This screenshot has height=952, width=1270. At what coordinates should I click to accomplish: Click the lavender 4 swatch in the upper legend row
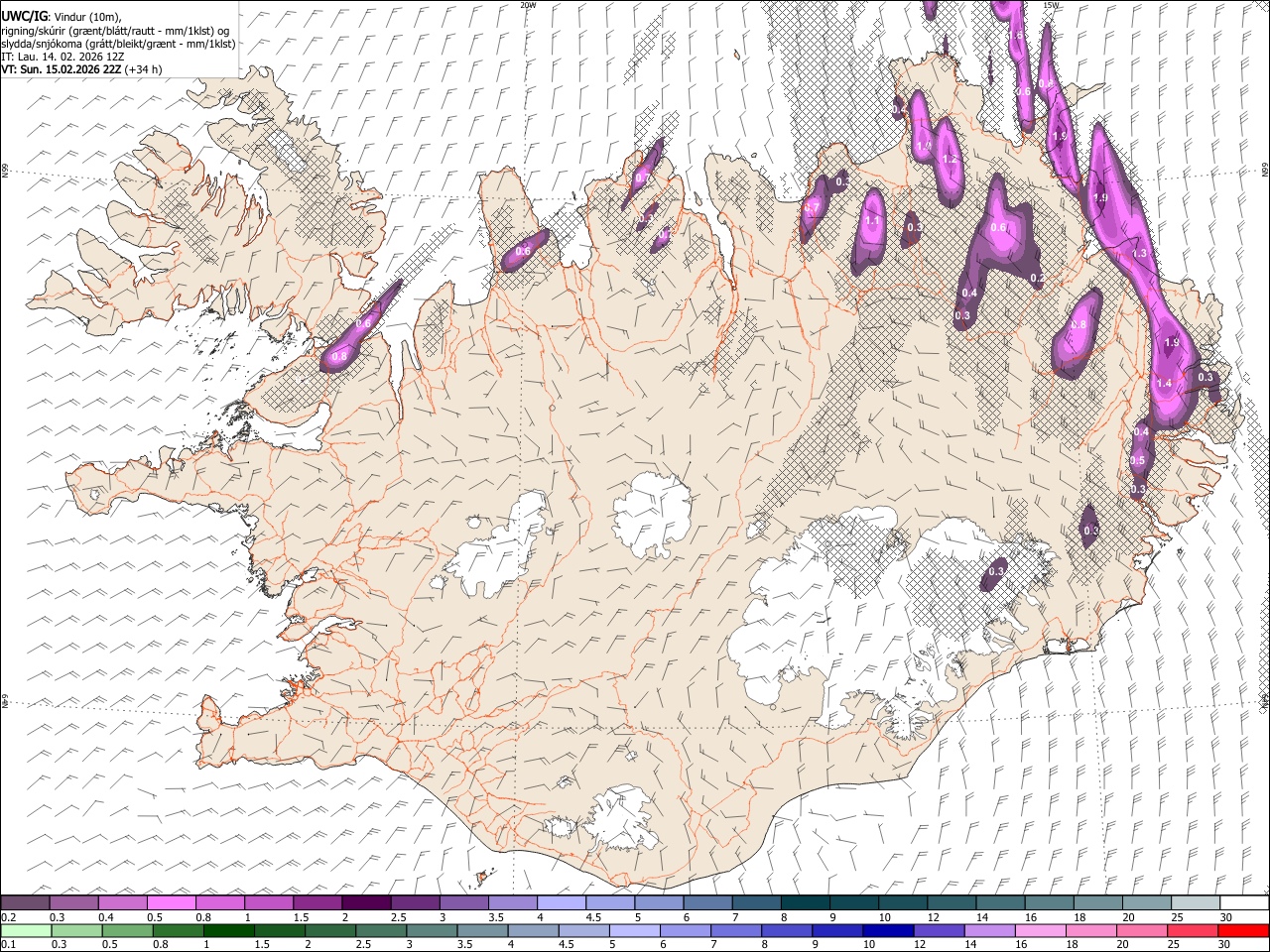point(561,902)
